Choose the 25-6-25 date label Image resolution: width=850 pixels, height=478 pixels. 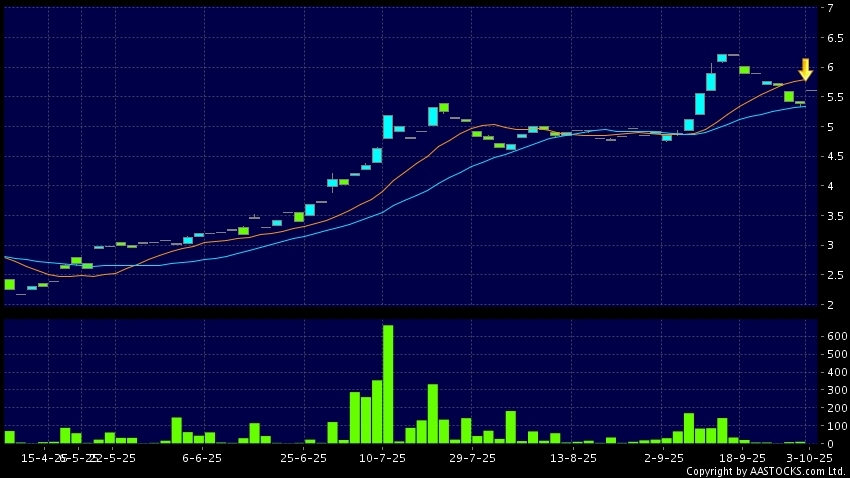(x=304, y=457)
